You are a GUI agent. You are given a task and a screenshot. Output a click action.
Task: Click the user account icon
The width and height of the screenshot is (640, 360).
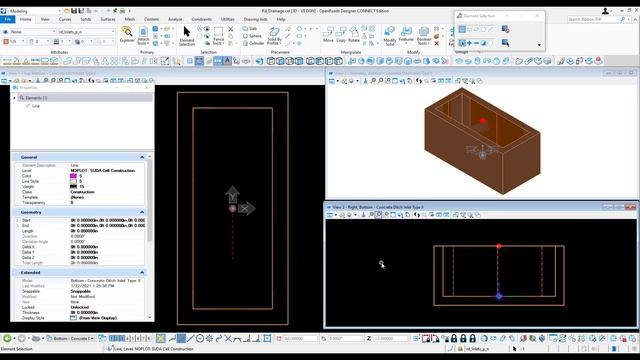click(605, 11)
